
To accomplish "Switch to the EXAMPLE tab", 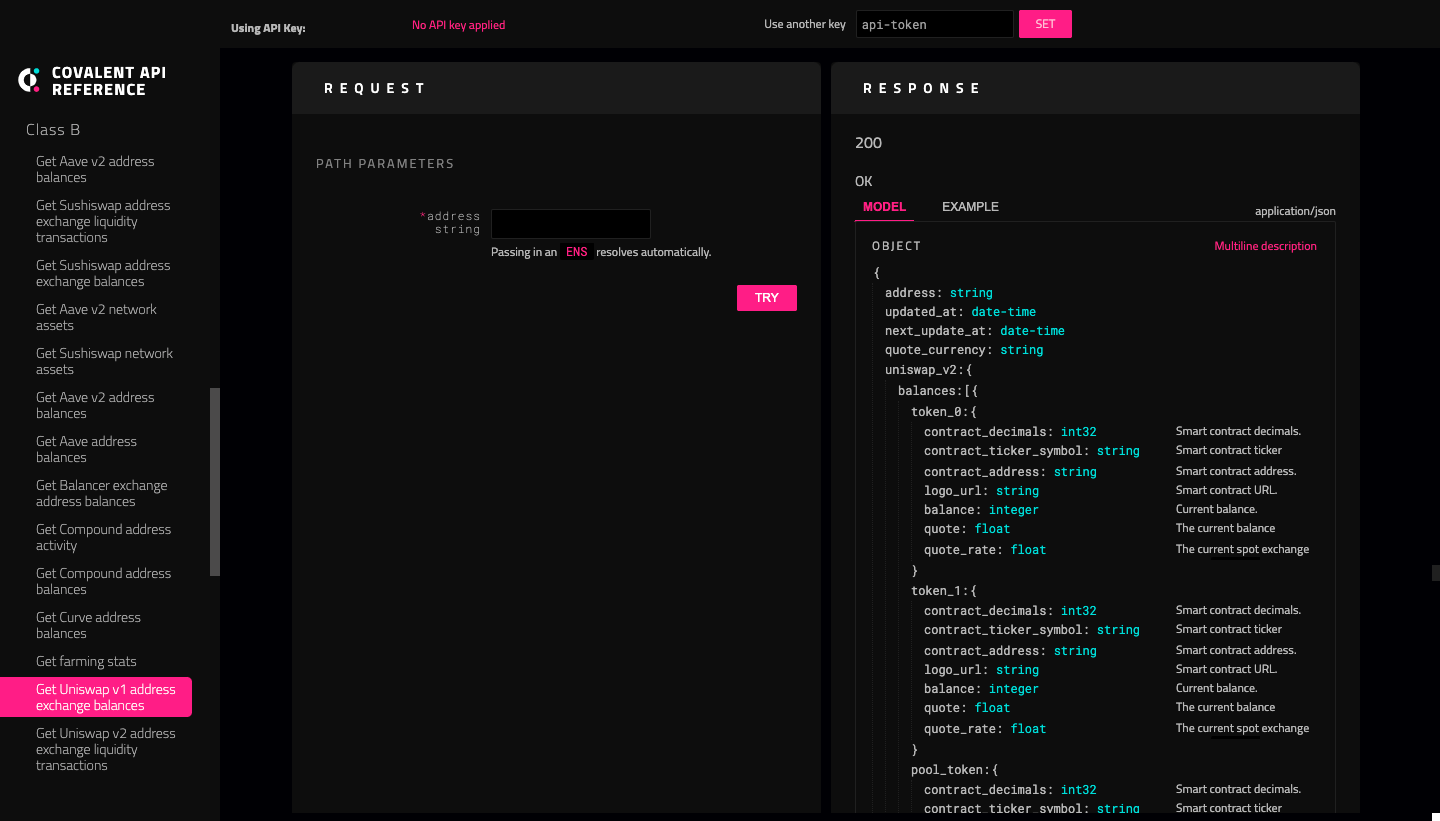I will pos(970,207).
